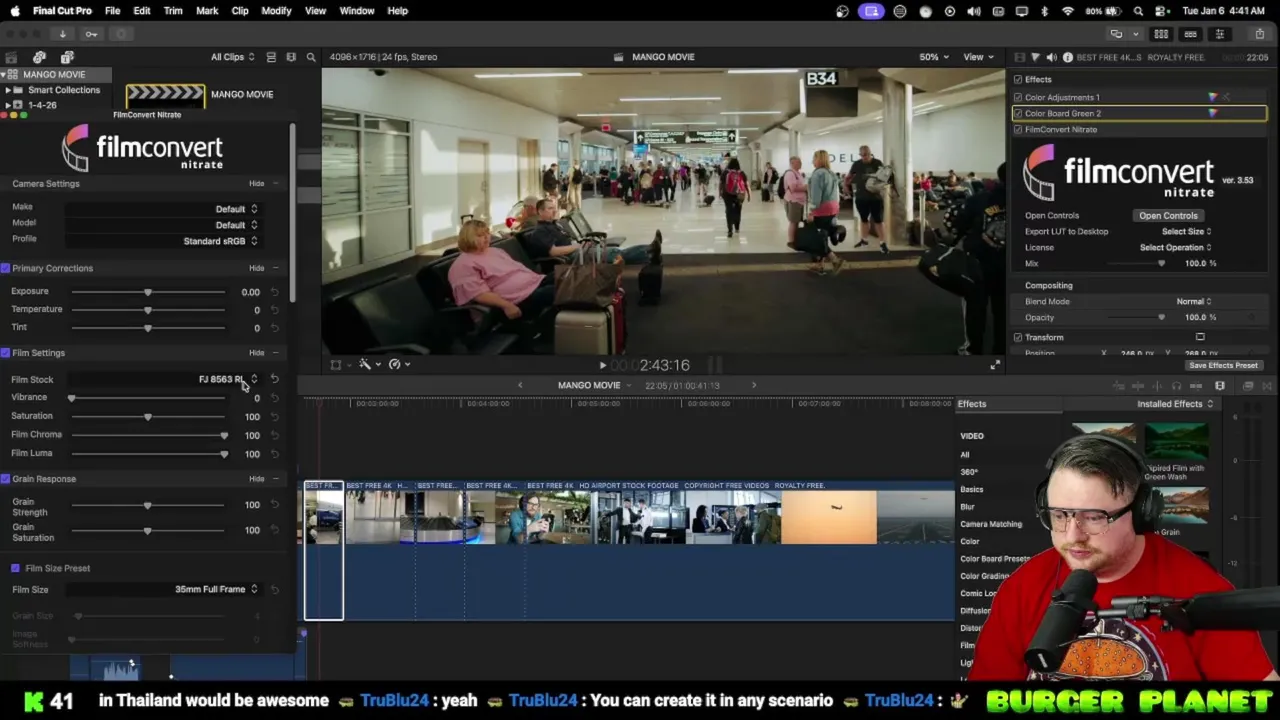Toggle the timeline panel icon
The image size is (1280, 720).
[1190, 34]
